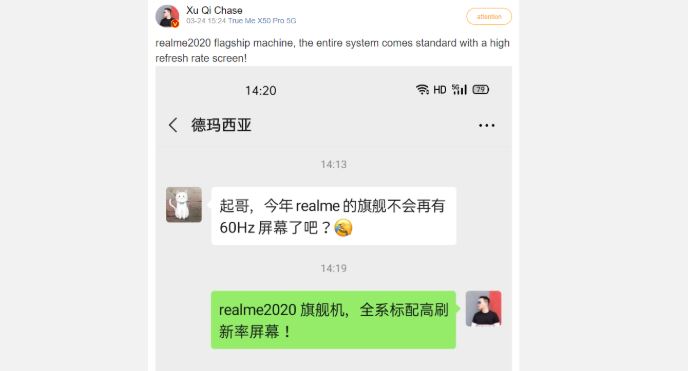Tap the white cat avatar

click(x=184, y=204)
